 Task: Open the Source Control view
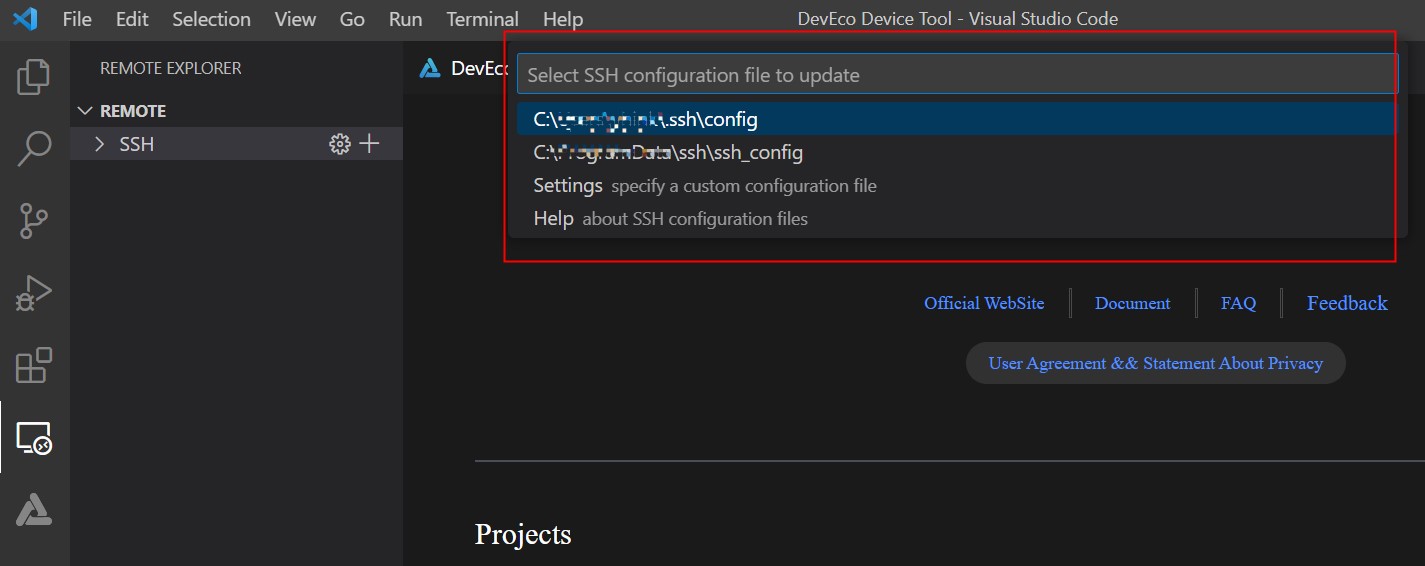[34, 220]
